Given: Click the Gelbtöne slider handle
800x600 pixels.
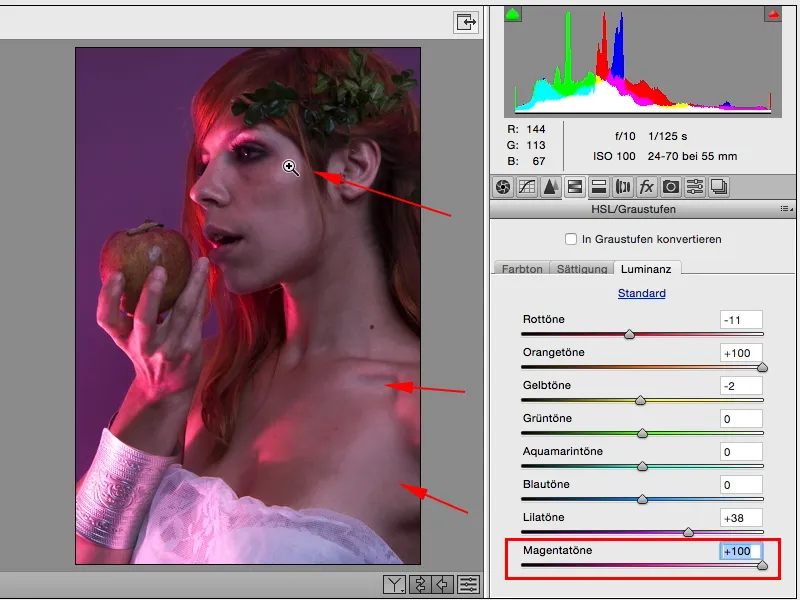Looking at the screenshot, I should click(640, 401).
